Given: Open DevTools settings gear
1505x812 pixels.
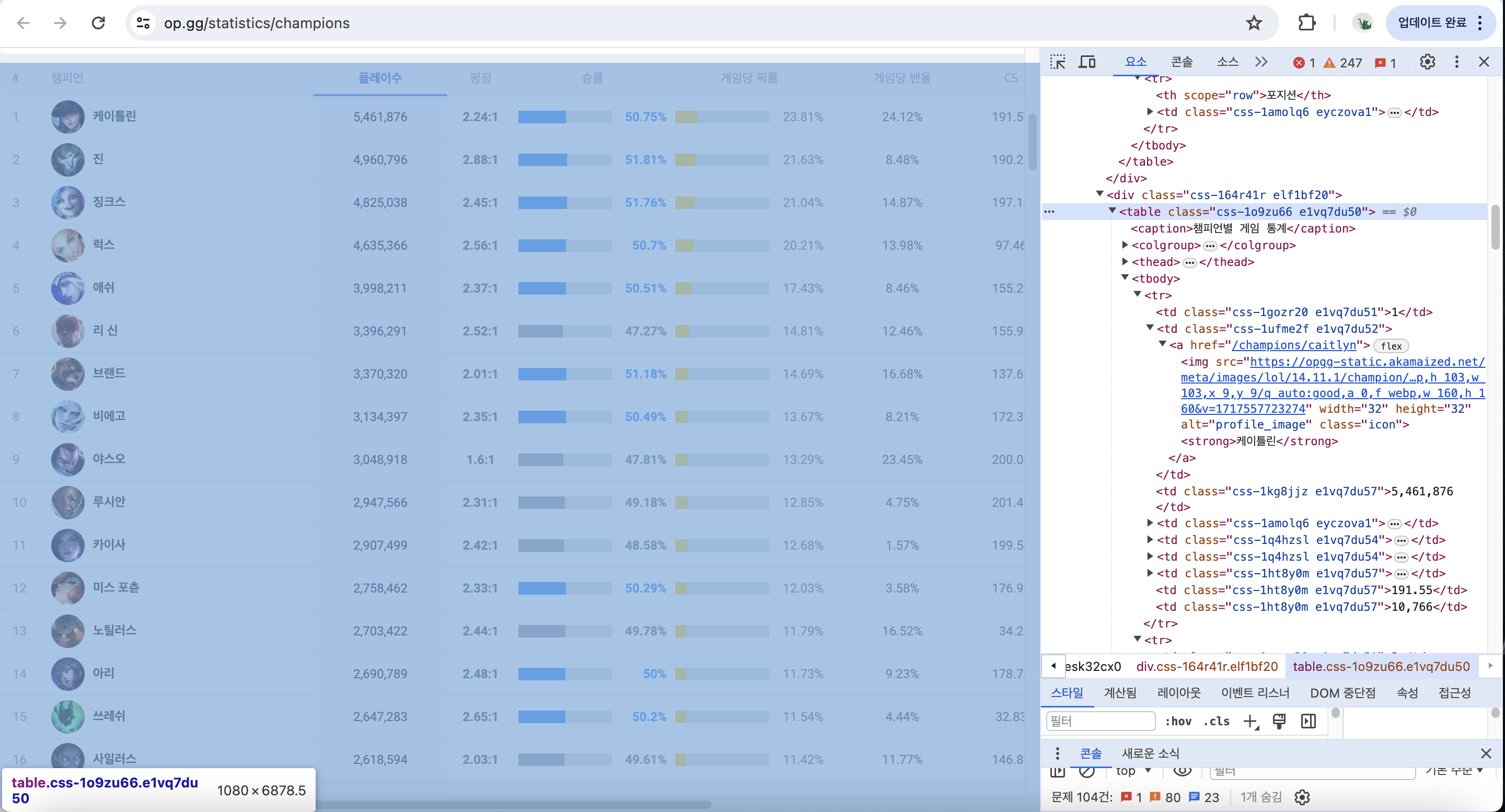Looking at the screenshot, I should 1427,62.
